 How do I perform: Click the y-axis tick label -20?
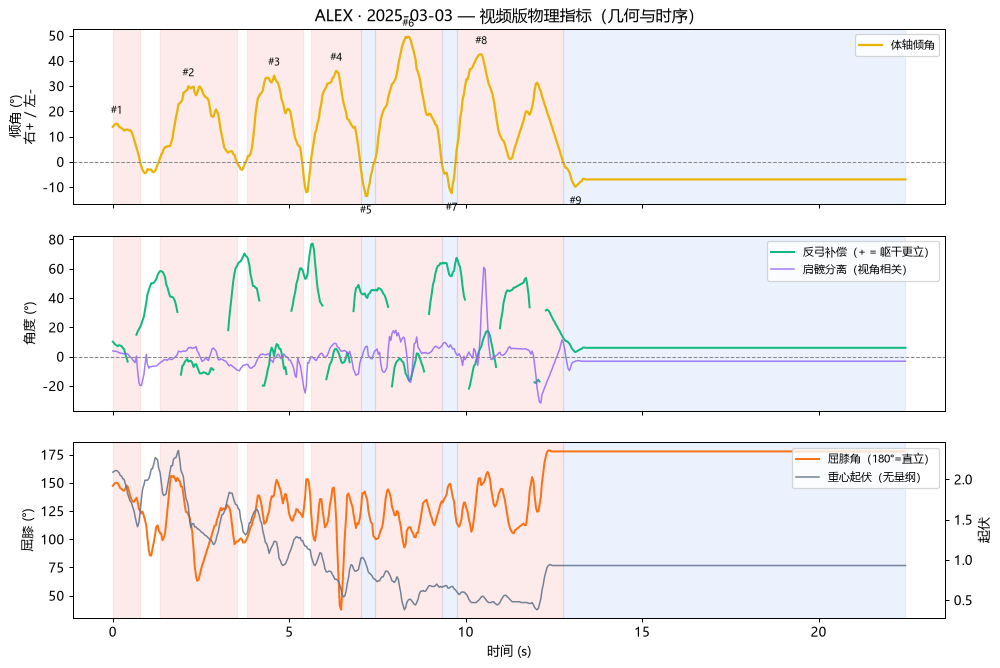pos(54,386)
